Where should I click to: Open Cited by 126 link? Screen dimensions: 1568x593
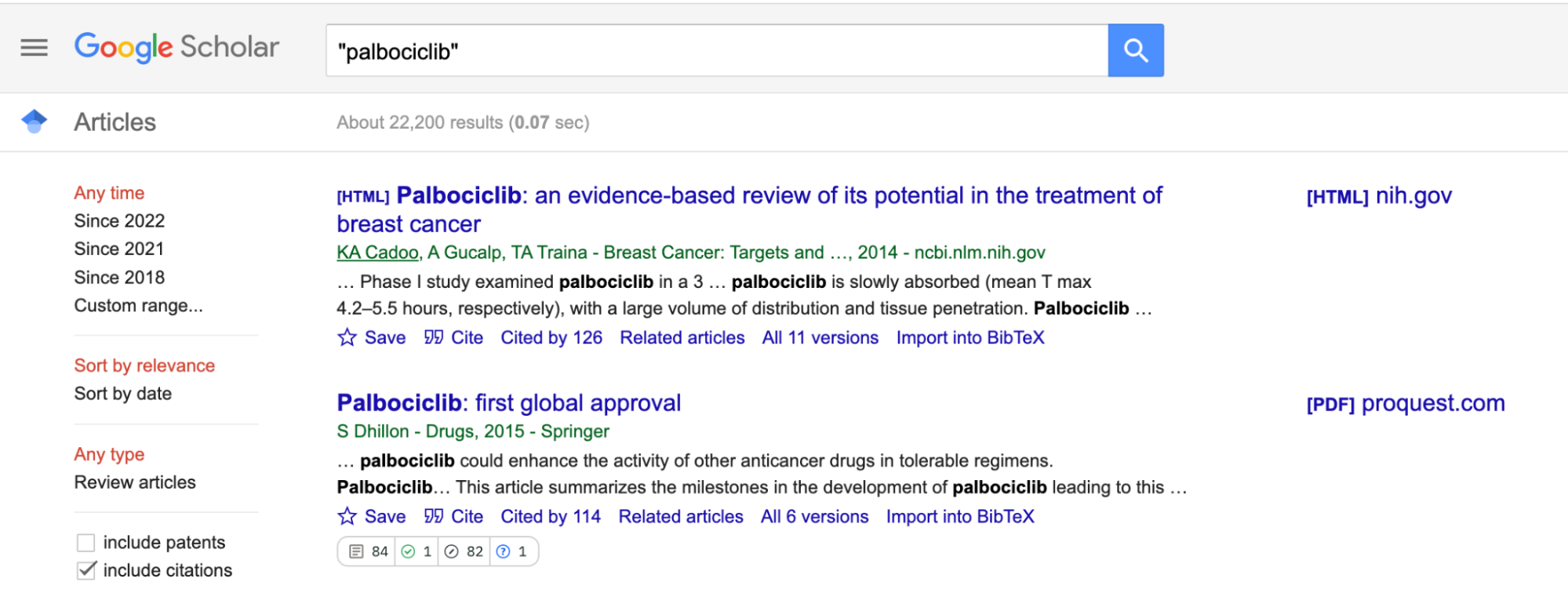pyautogui.click(x=551, y=338)
